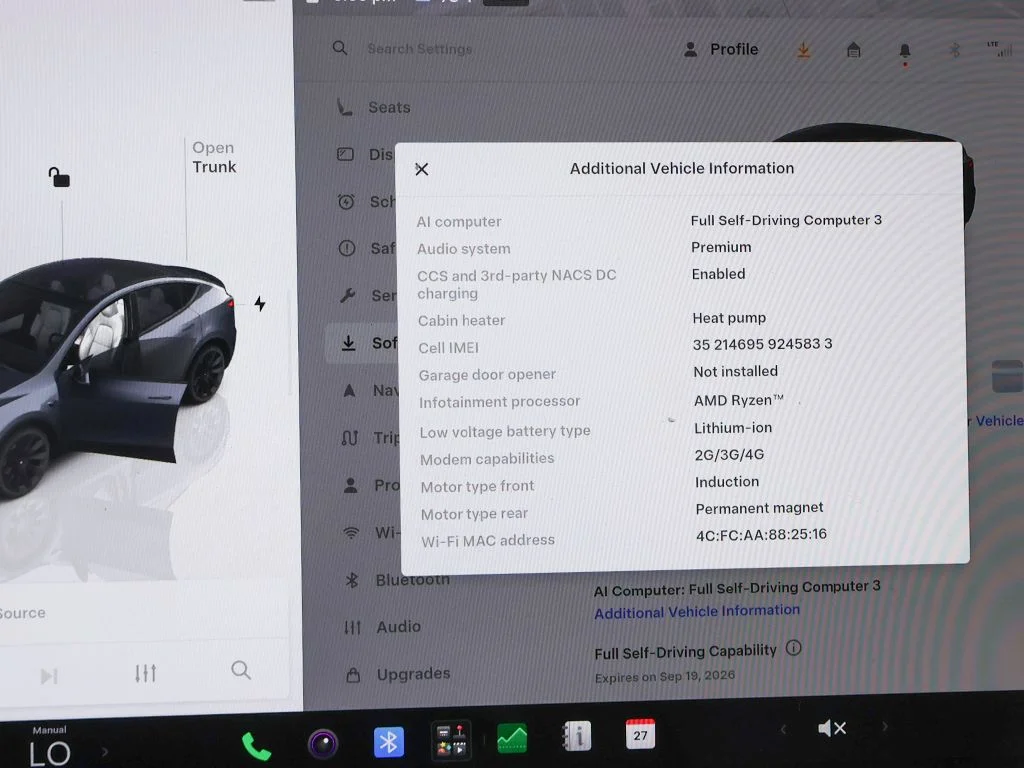The width and height of the screenshot is (1024, 768).
Task: Tap the Display settings screen icon
Action: 345,154
